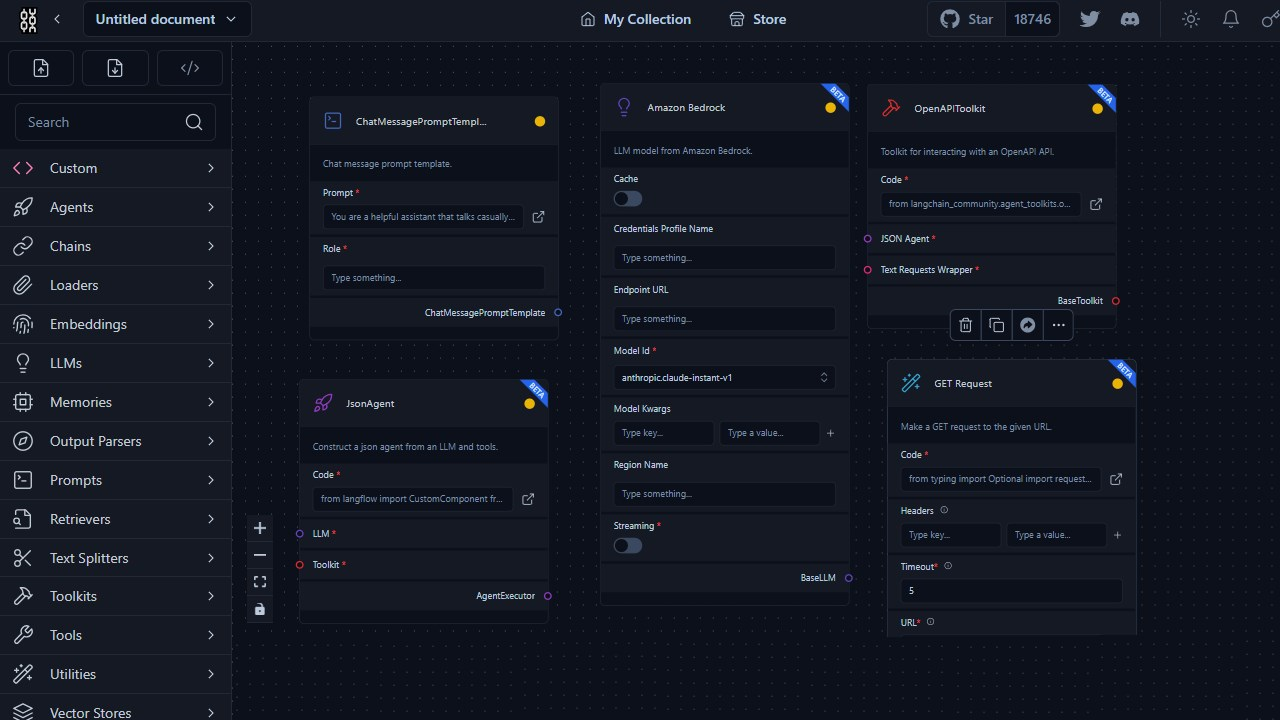
Task: Open the Store tab
Action: [758, 19]
